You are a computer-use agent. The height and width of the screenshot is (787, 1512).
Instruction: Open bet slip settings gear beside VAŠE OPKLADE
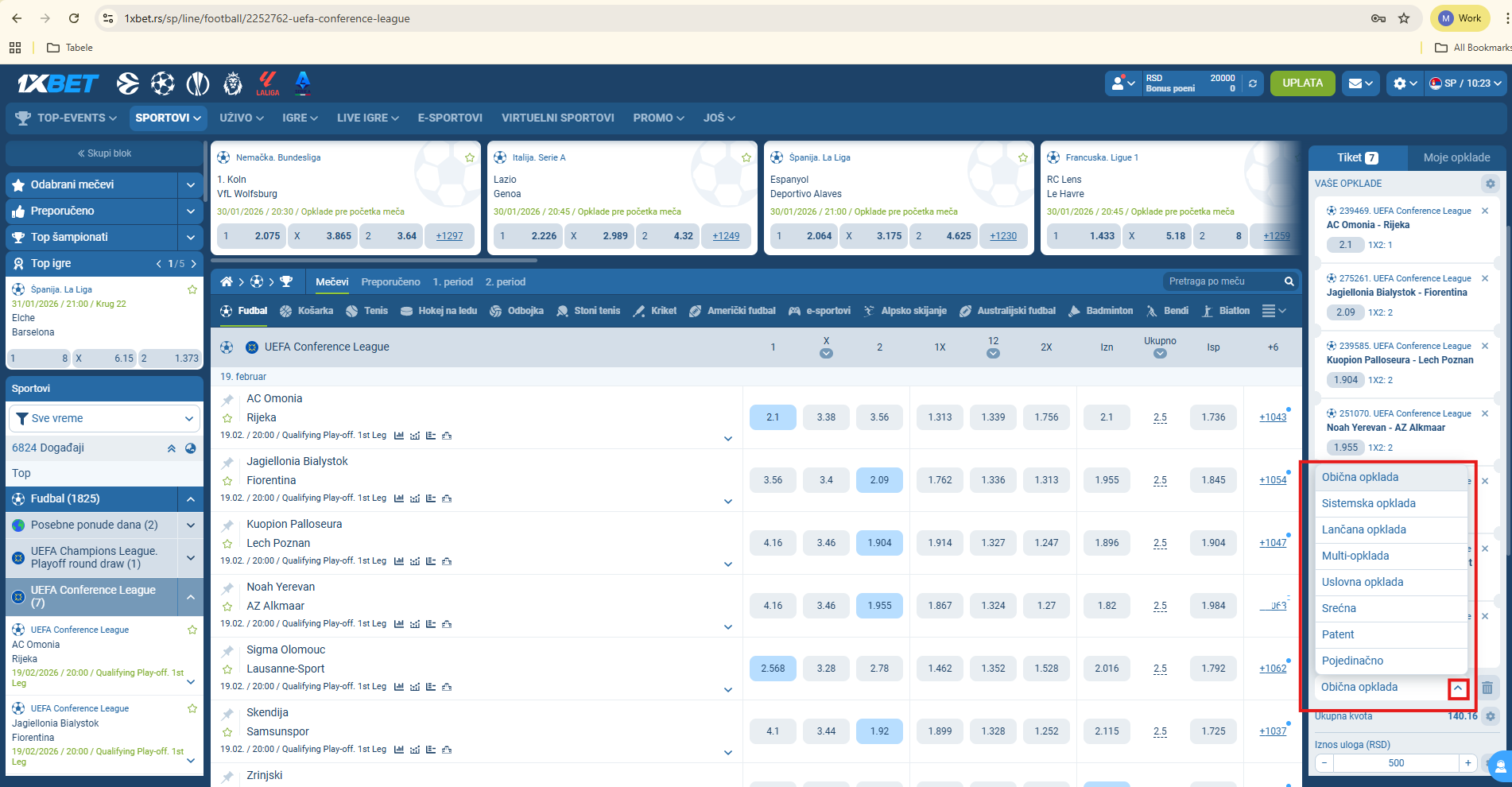pyautogui.click(x=1490, y=184)
